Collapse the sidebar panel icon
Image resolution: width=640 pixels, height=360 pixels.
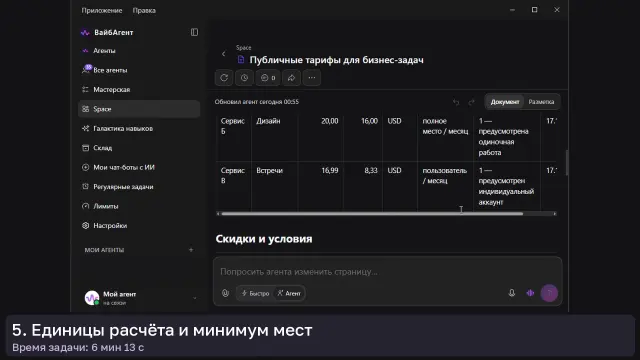194,32
